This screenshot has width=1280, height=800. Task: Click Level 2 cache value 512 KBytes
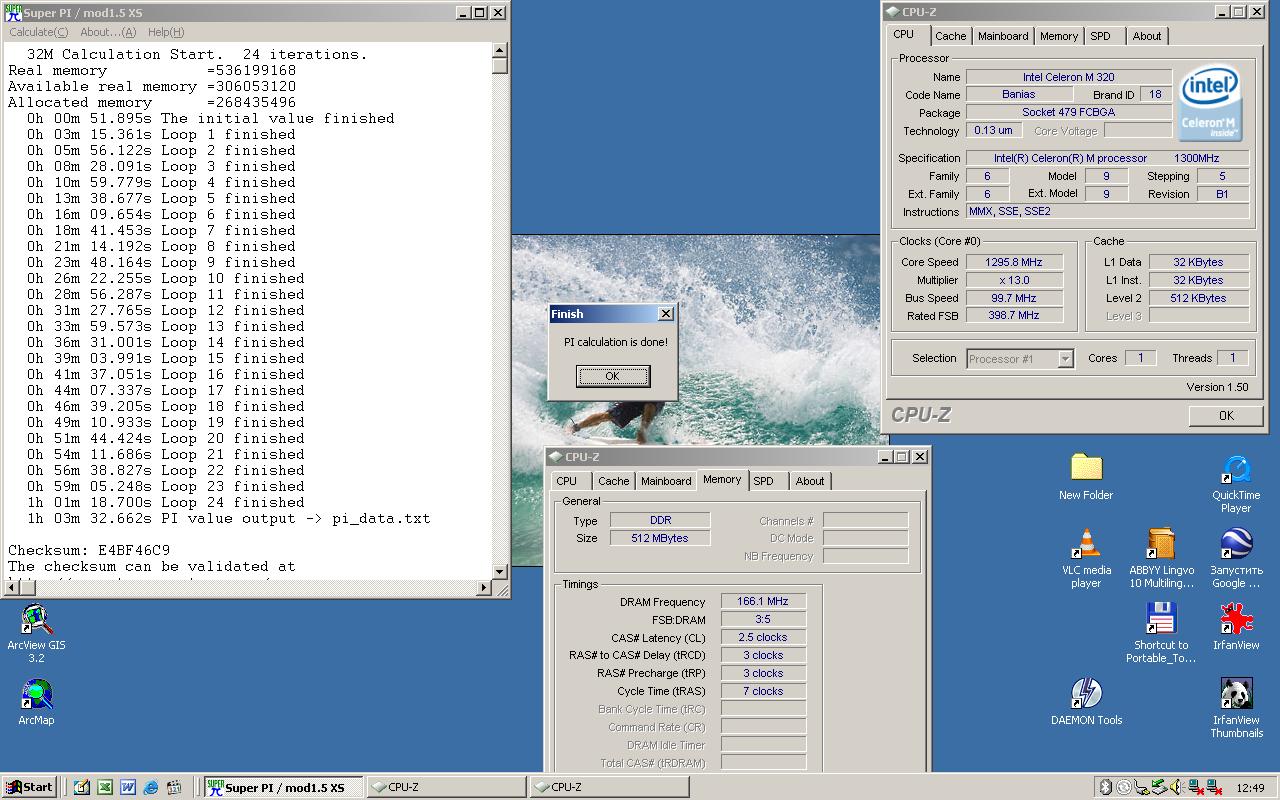click(x=1198, y=298)
